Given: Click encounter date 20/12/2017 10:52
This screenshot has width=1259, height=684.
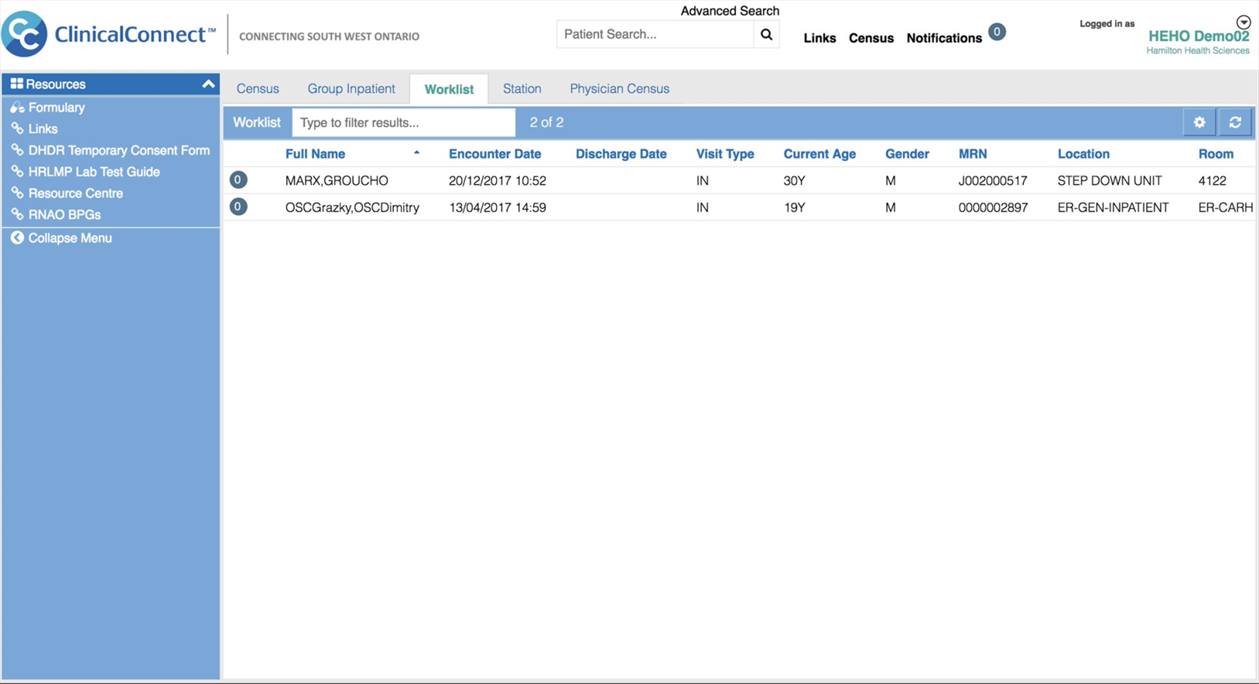Looking at the screenshot, I should (497, 181).
